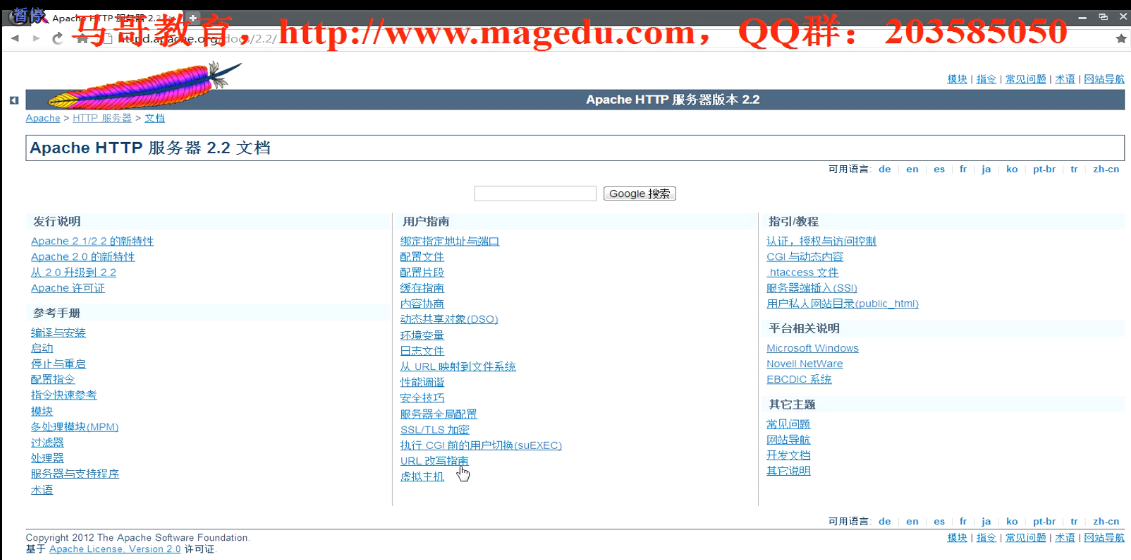The width and height of the screenshot is (1131, 560).
Task: Open 缓存指南 link
Action: (x=423, y=288)
